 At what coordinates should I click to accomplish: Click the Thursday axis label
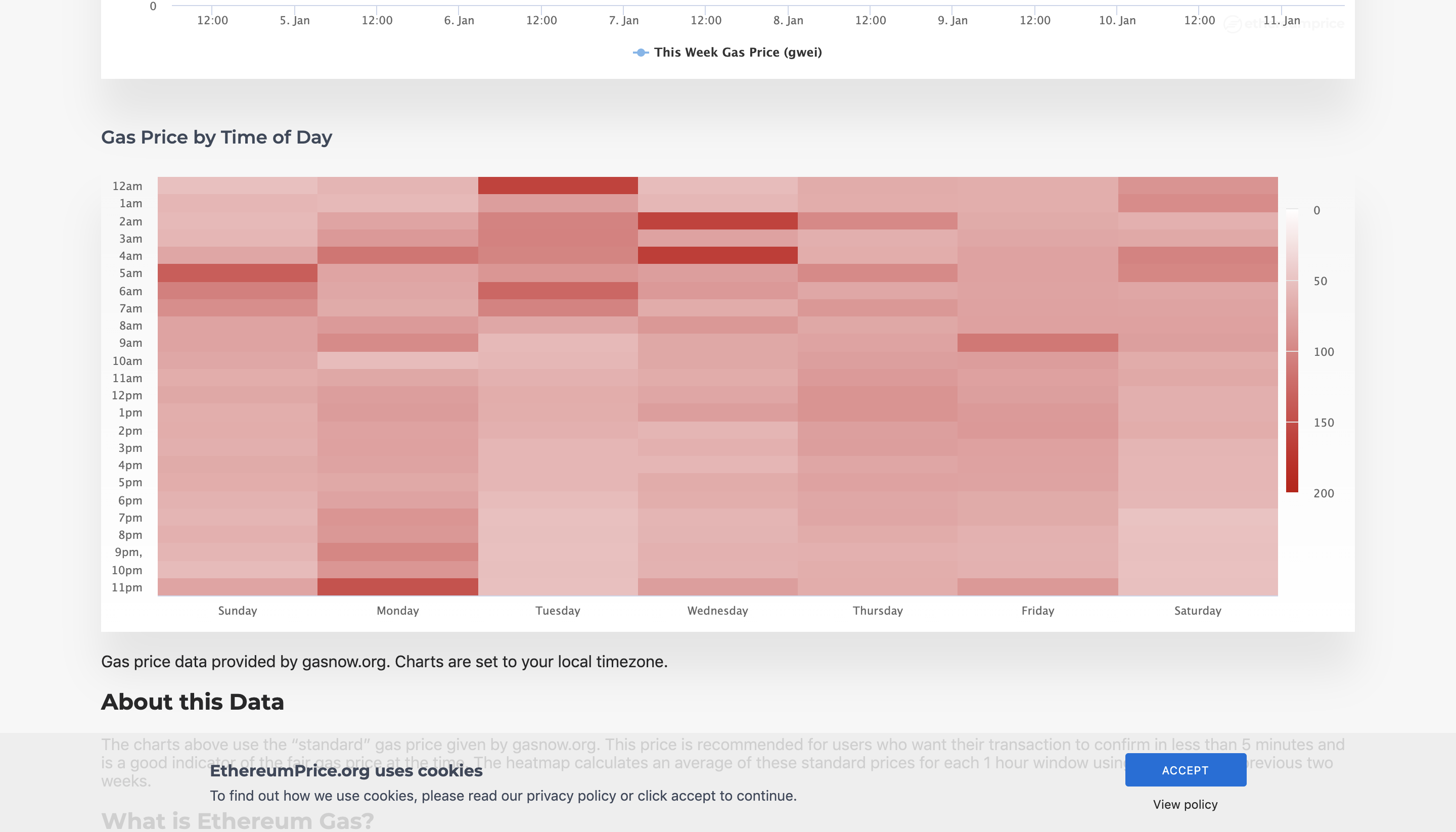pyautogui.click(x=877, y=610)
